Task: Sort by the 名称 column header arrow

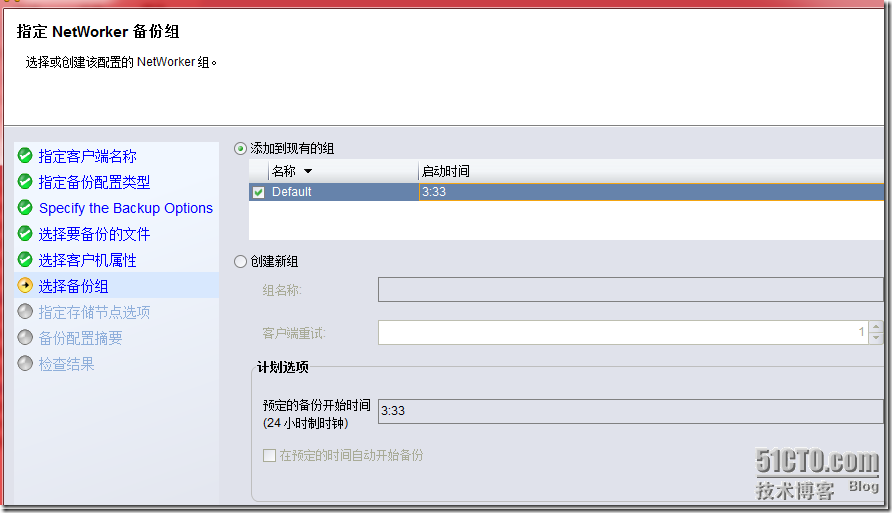Action: tap(308, 171)
